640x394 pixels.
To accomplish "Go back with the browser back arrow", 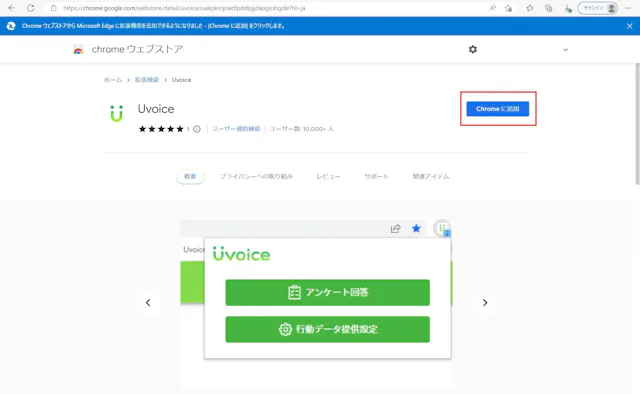I will 11,8.
